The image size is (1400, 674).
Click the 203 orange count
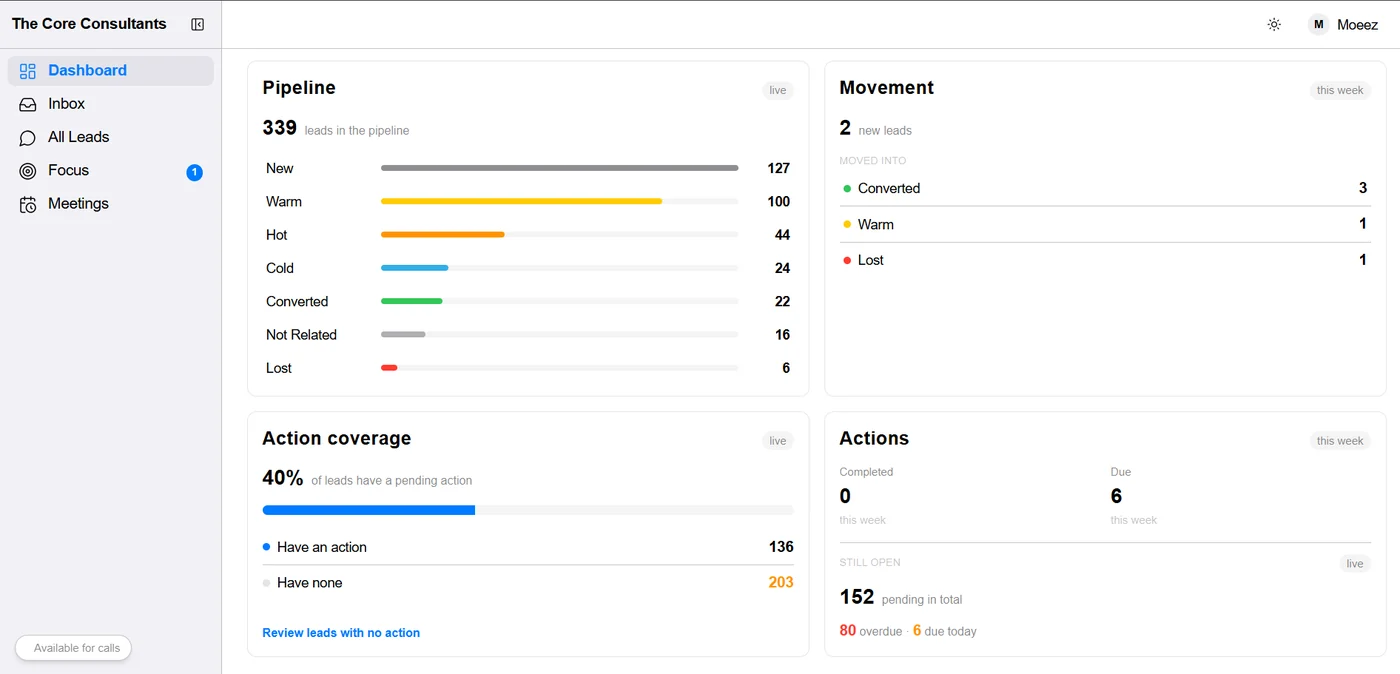(x=781, y=583)
